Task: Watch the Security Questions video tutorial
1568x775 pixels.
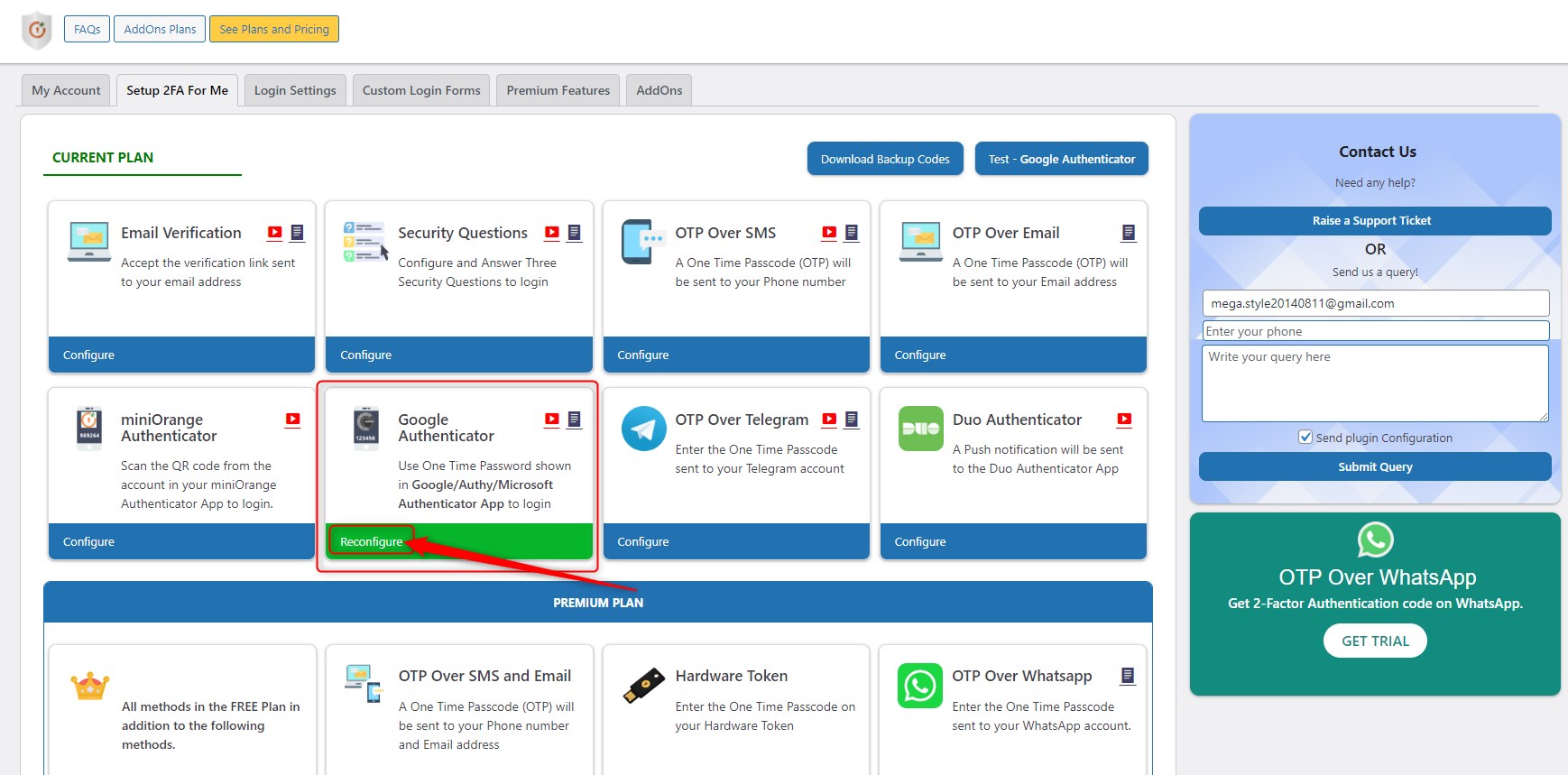Action: click(552, 232)
